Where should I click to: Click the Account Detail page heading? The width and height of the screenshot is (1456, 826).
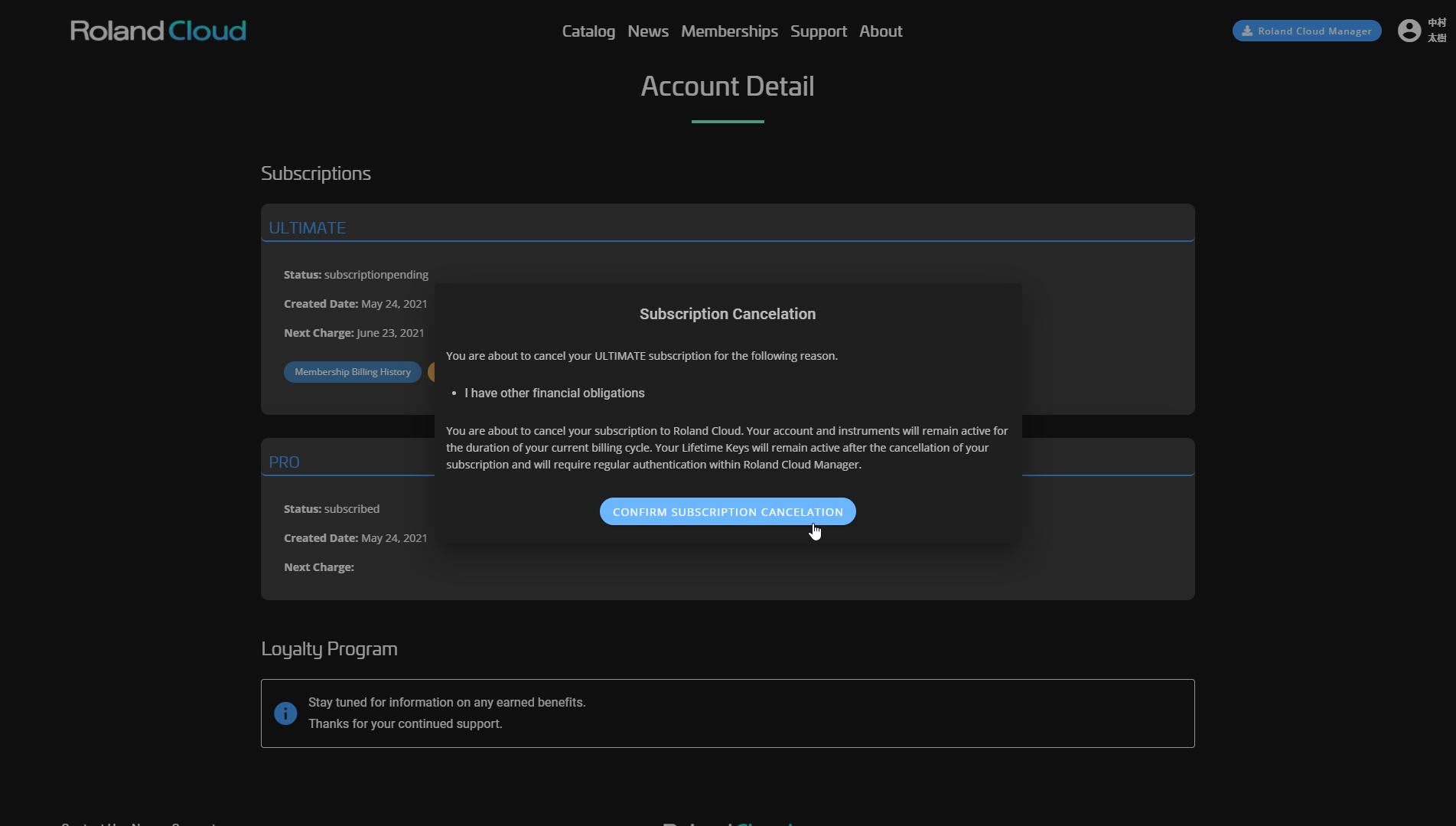(x=727, y=87)
